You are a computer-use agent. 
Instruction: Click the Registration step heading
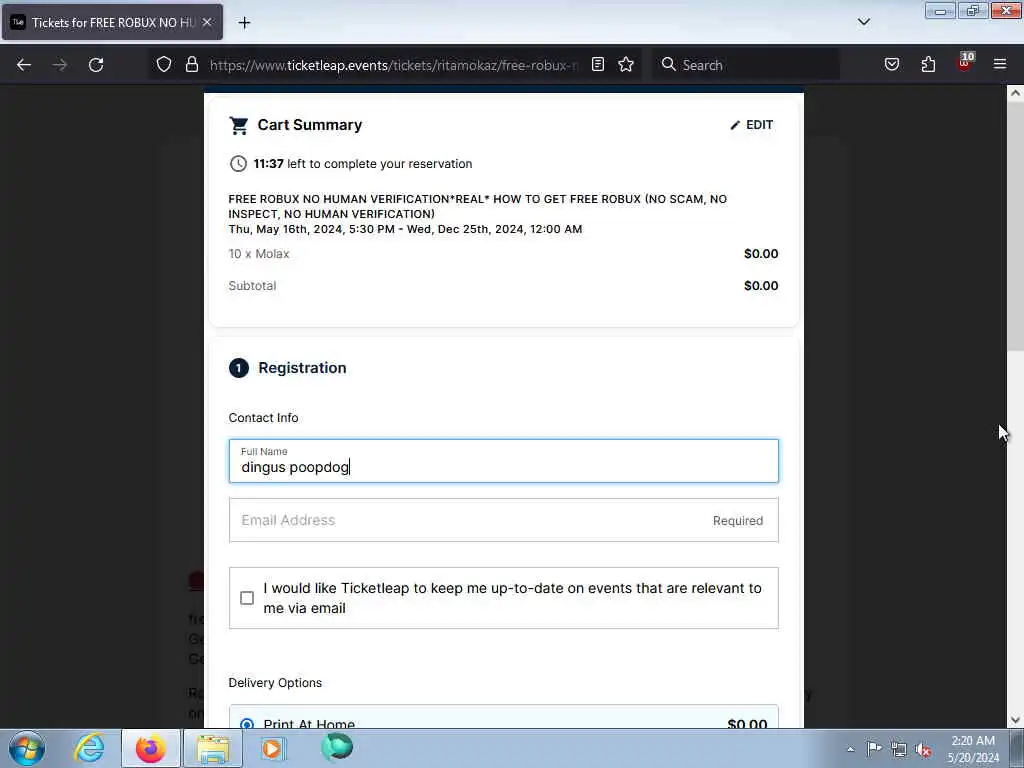302,368
